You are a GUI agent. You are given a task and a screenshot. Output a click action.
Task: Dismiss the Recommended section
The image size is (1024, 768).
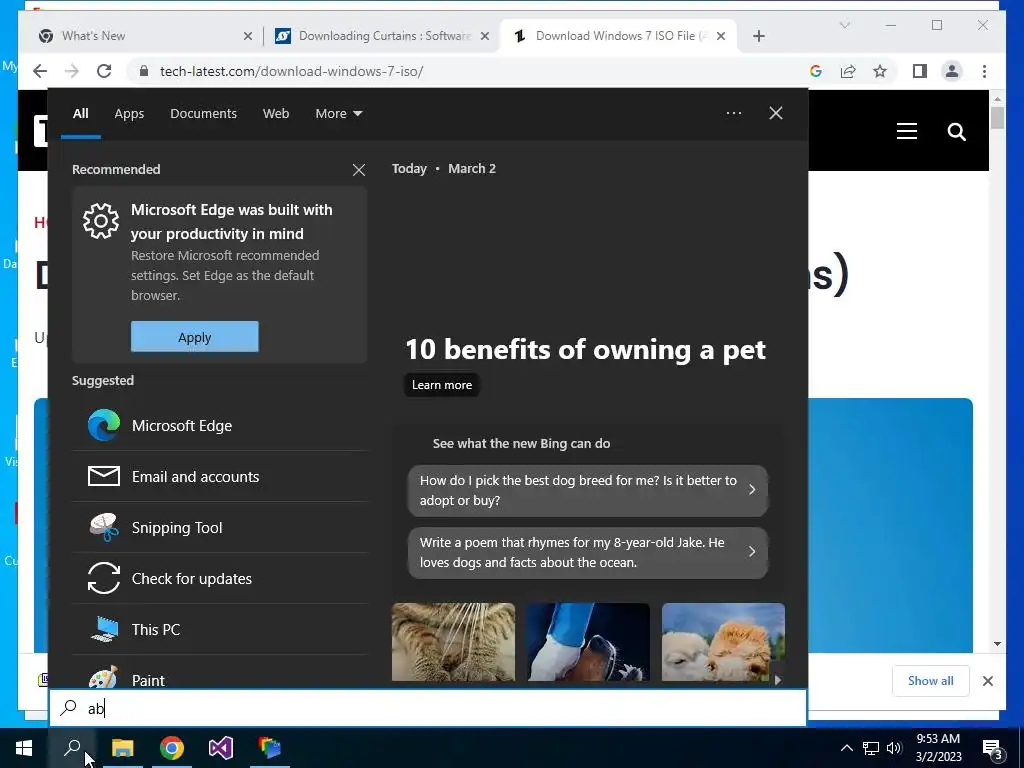359,170
